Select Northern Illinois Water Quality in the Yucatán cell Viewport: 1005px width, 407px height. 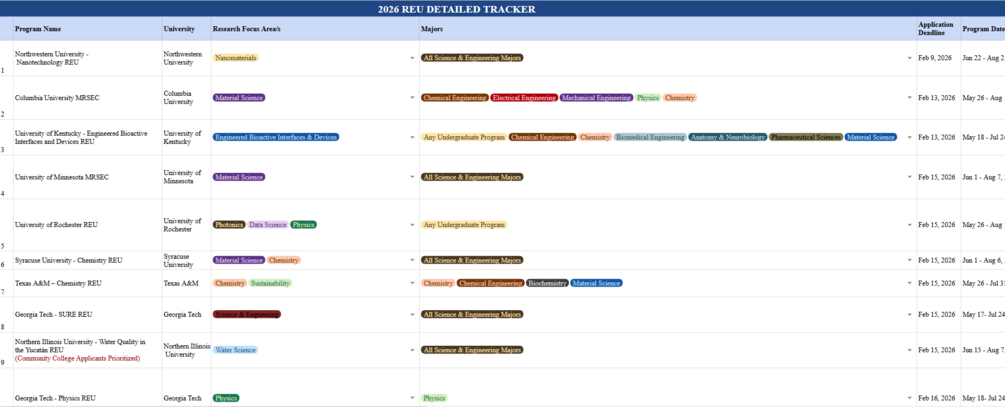pyautogui.click(x=87, y=350)
